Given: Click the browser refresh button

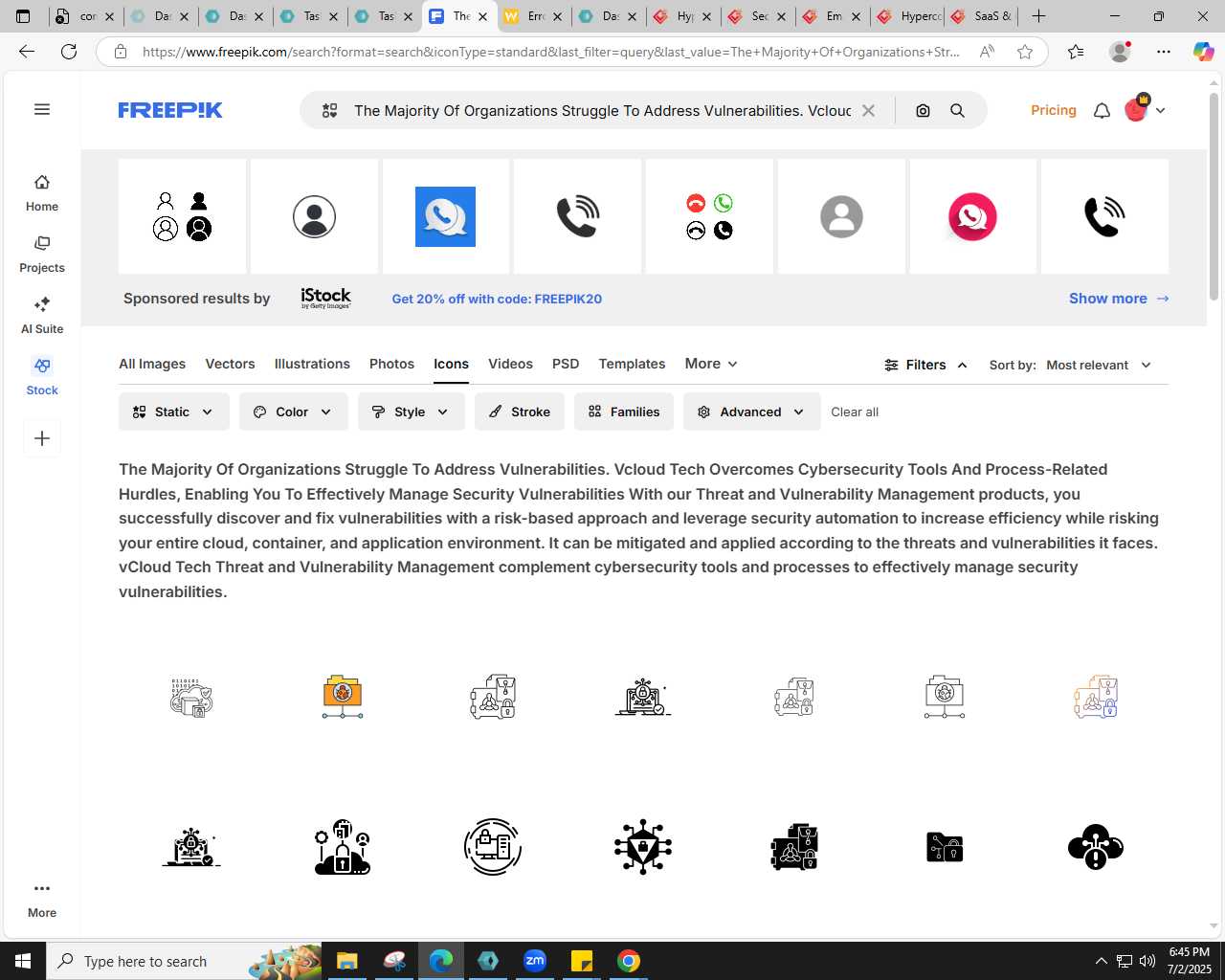Looking at the screenshot, I should point(69,52).
